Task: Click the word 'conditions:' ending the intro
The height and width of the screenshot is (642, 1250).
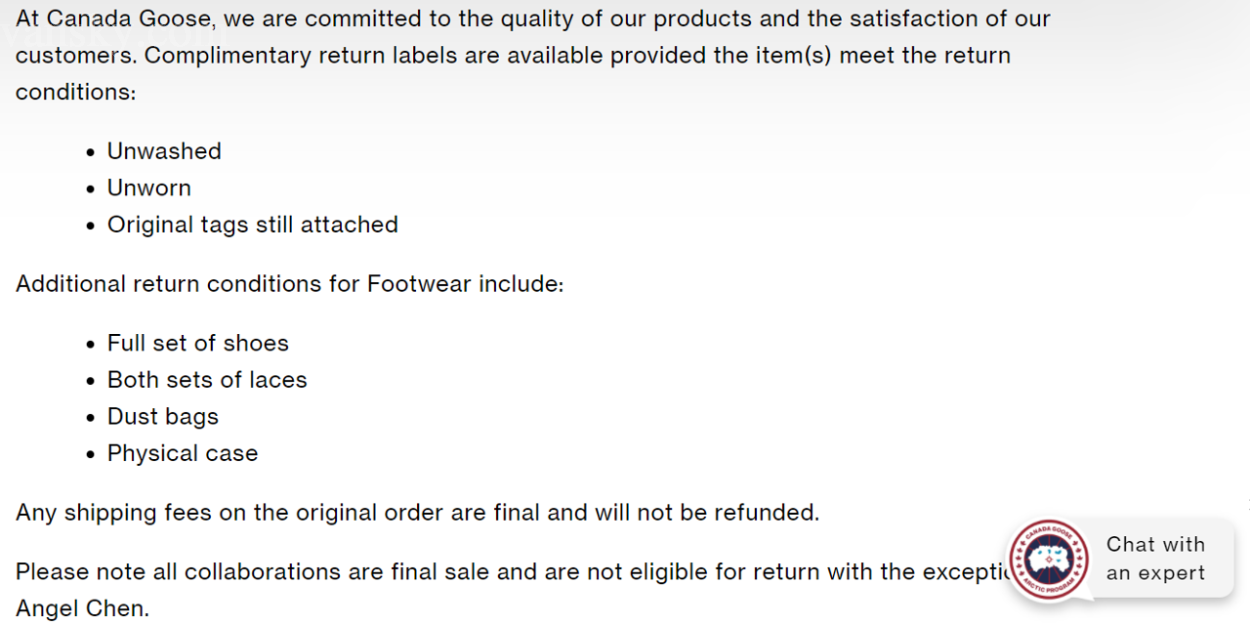Action: (x=75, y=92)
